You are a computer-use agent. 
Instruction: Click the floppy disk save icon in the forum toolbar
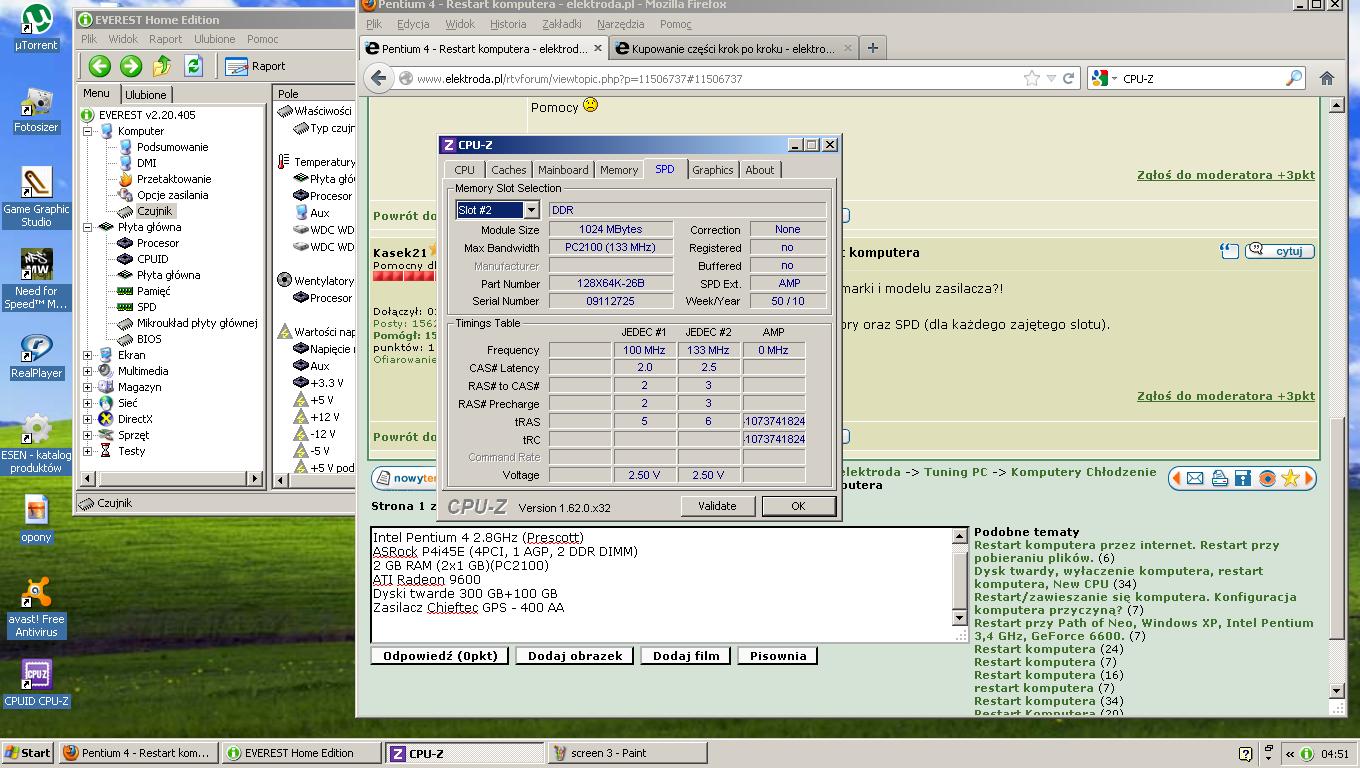coord(1243,478)
